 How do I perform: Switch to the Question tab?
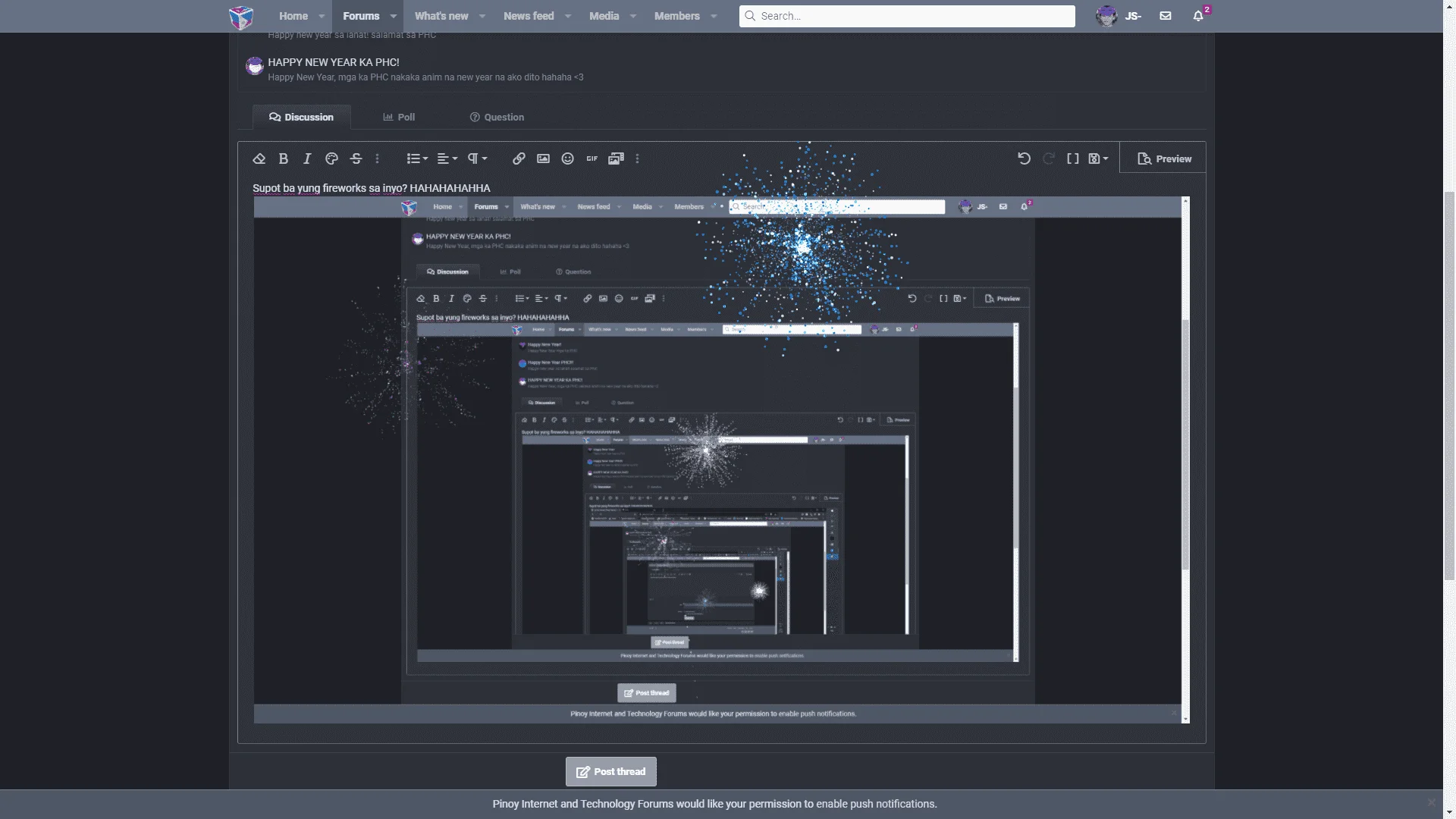(x=497, y=117)
